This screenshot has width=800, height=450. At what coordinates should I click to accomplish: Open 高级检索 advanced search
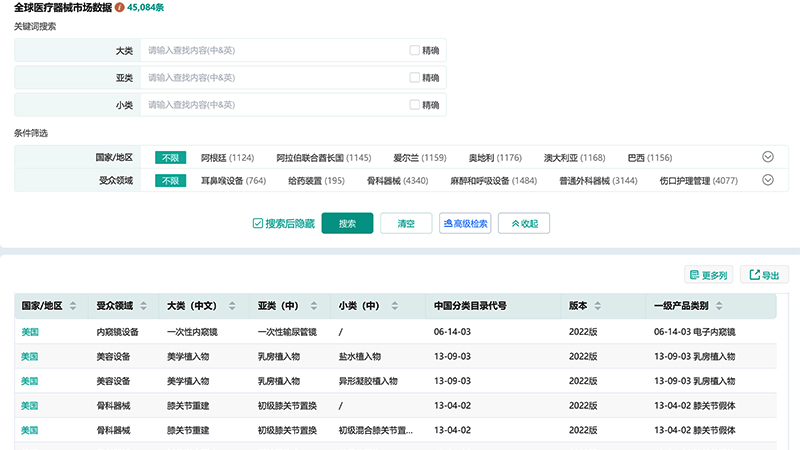(465, 223)
